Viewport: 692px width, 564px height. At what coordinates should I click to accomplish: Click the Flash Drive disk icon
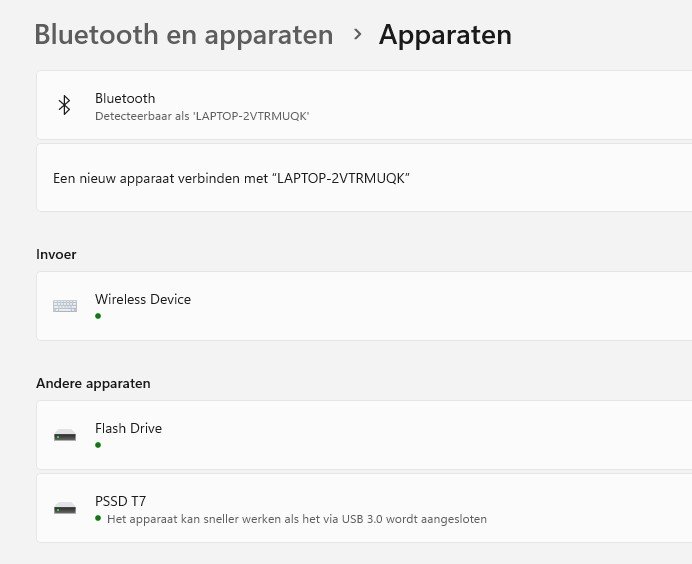pos(65,435)
